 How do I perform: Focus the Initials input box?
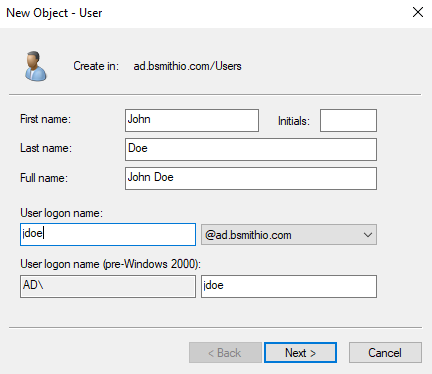[348, 120]
